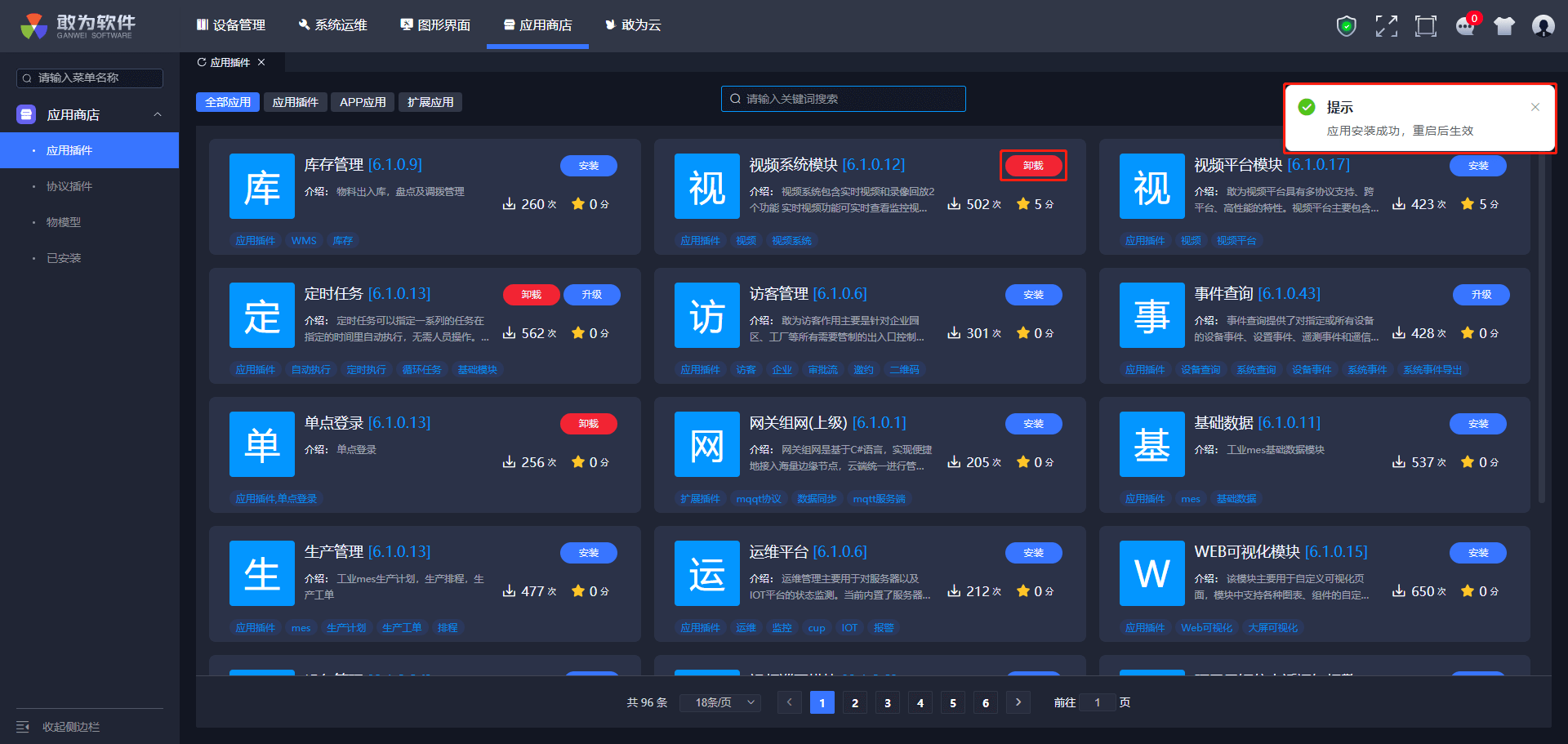
Task: Uninstall the 定时任务 app
Action: (532, 295)
